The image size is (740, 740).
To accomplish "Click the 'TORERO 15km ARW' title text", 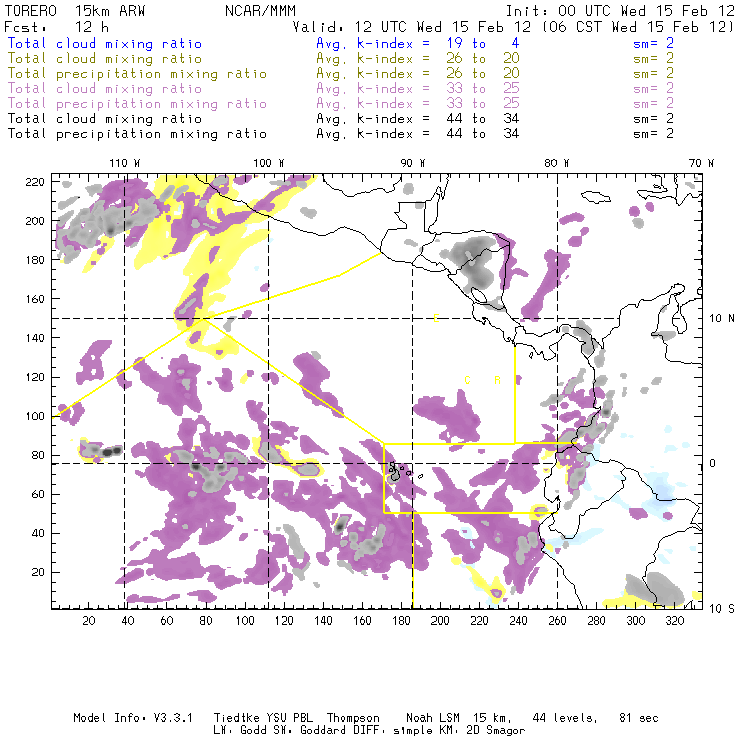I will point(75,11).
